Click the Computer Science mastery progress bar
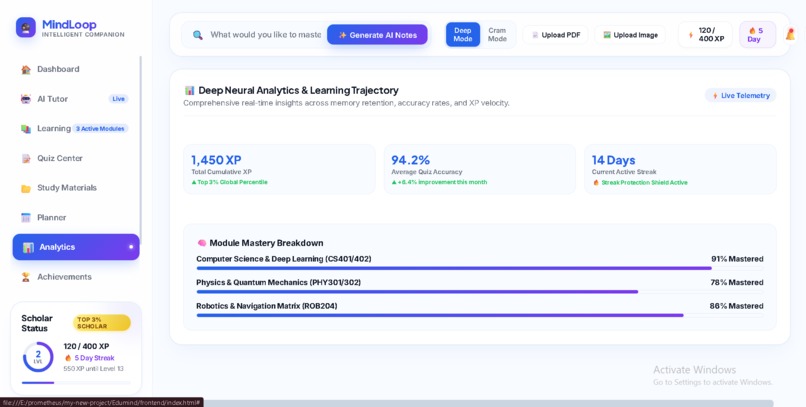Image resolution: width=806 pixels, height=407 pixels. pyautogui.click(x=480, y=268)
